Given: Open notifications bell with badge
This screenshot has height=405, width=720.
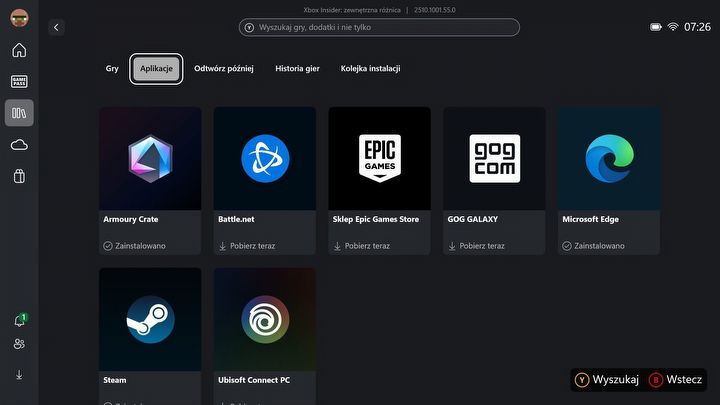Looking at the screenshot, I should pos(19,321).
